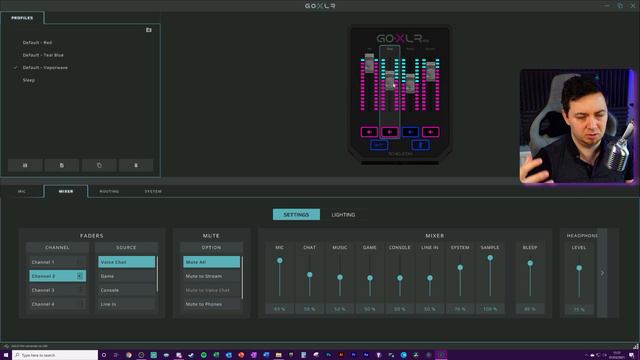Click the document icon button under profiles
This screenshot has width=640, height=360.
(x=62, y=165)
